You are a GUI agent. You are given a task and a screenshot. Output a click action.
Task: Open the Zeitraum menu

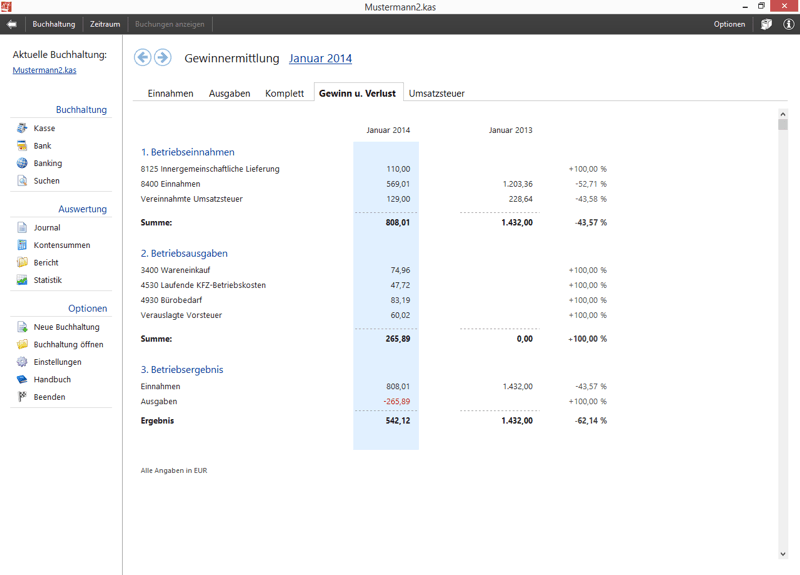click(105, 24)
